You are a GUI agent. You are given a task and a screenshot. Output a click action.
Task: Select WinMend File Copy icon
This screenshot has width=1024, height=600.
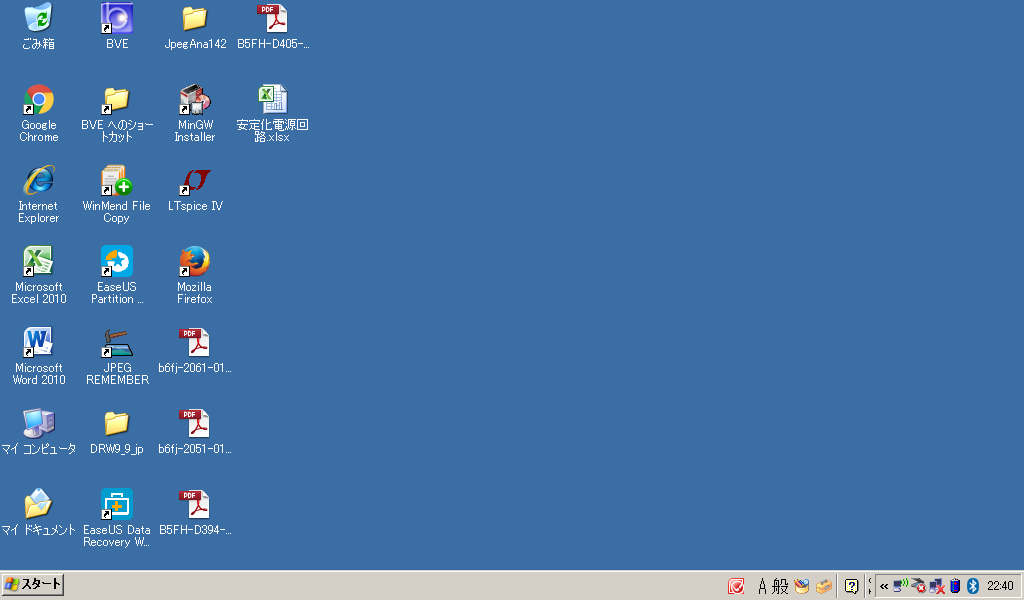117,181
